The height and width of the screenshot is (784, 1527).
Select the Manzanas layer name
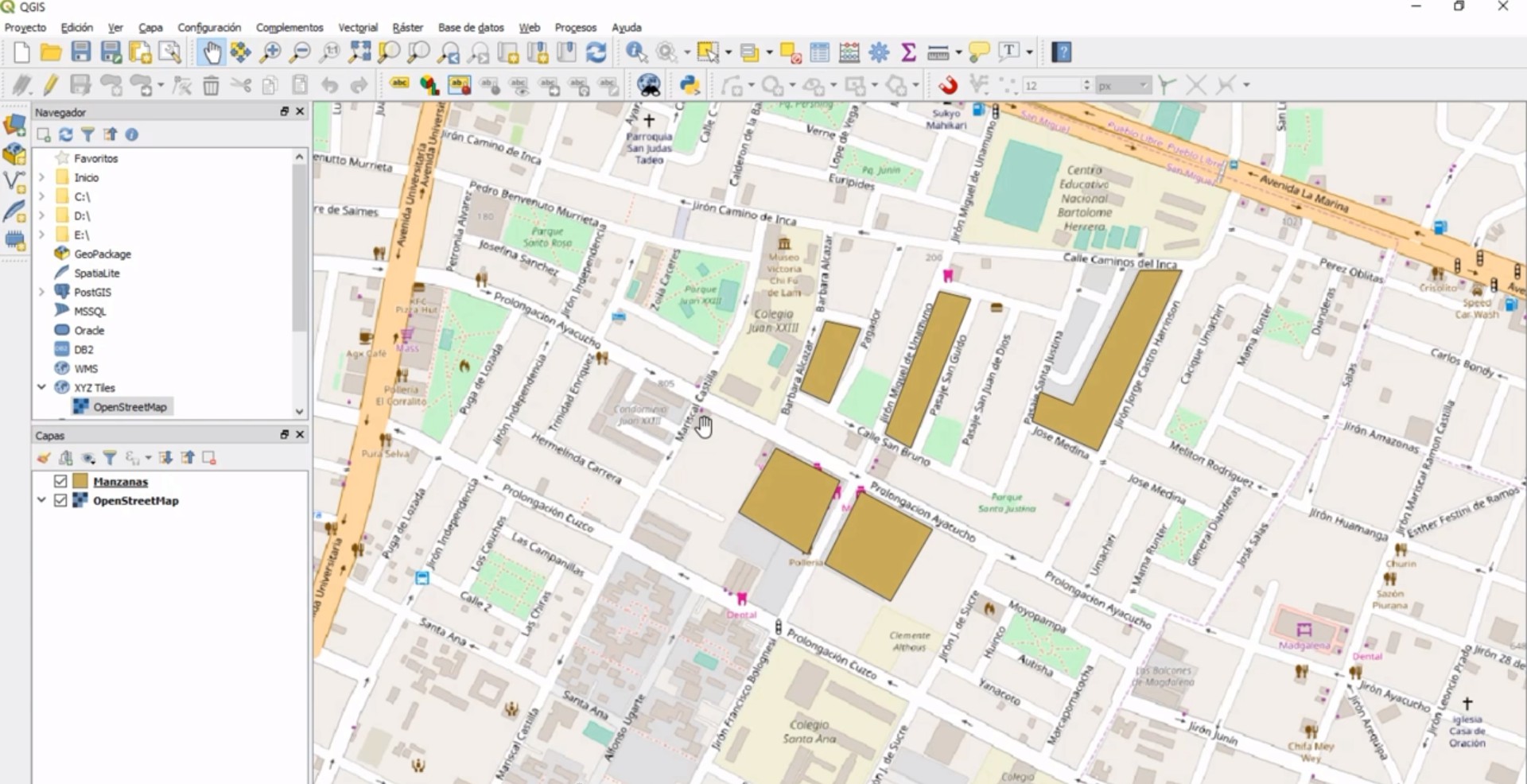121,481
